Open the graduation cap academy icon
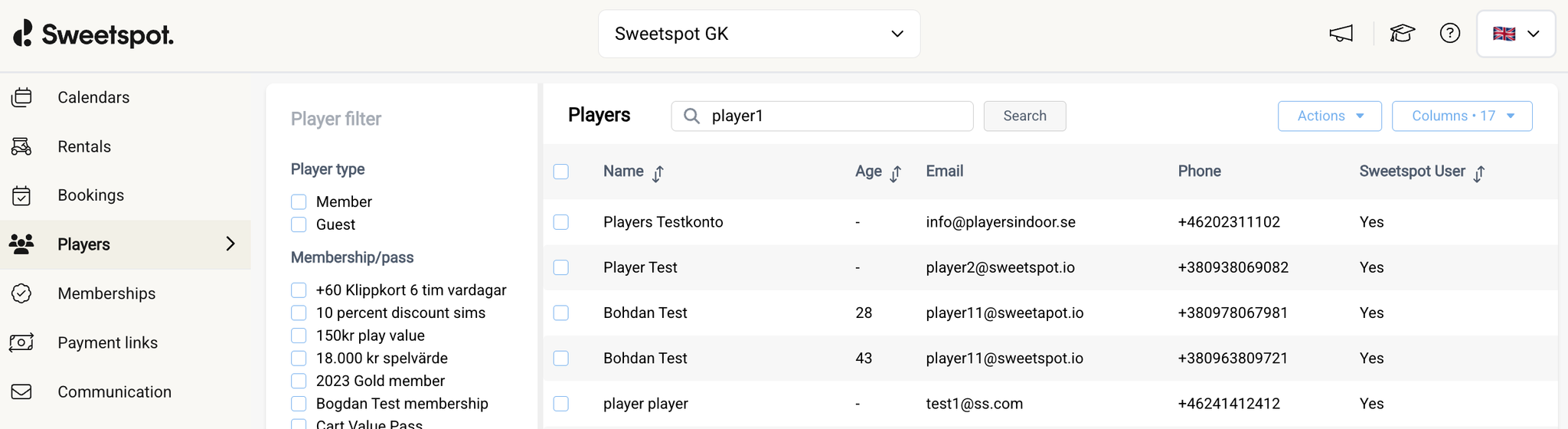The width and height of the screenshot is (1568, 429). (1402, 34)
